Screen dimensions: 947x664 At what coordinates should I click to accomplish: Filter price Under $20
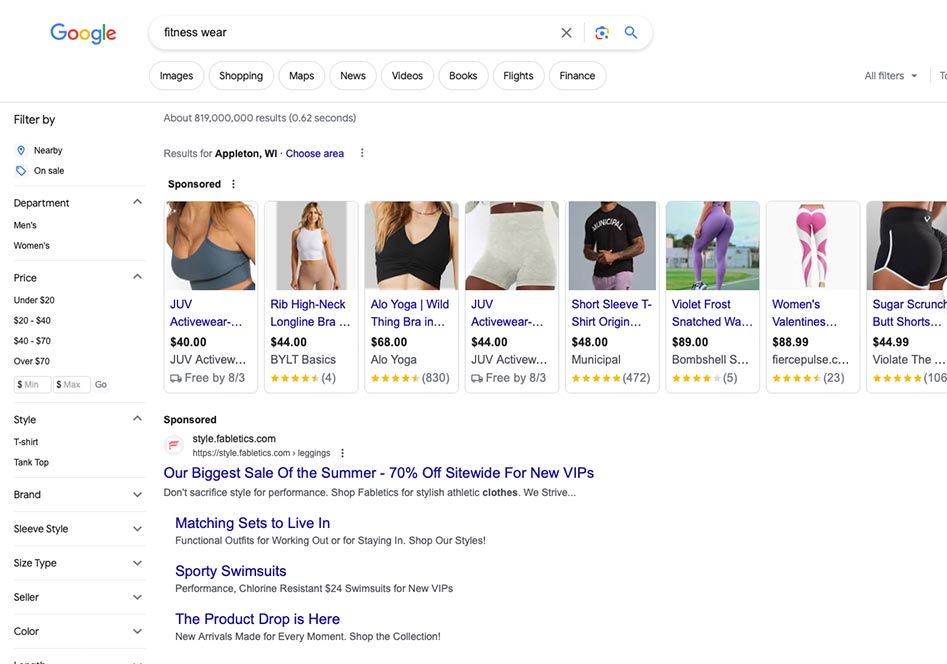(34, 300)
